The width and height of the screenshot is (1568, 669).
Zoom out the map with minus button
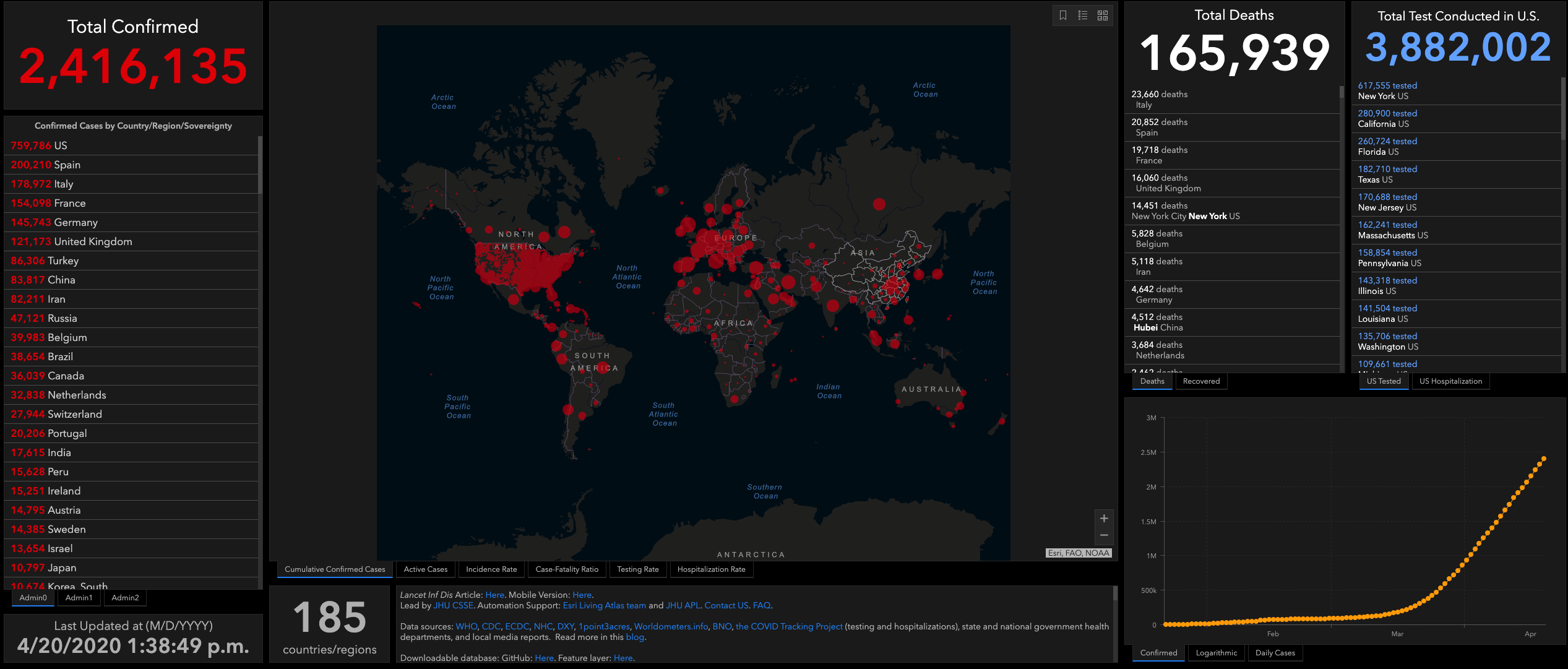[1104, 535]
